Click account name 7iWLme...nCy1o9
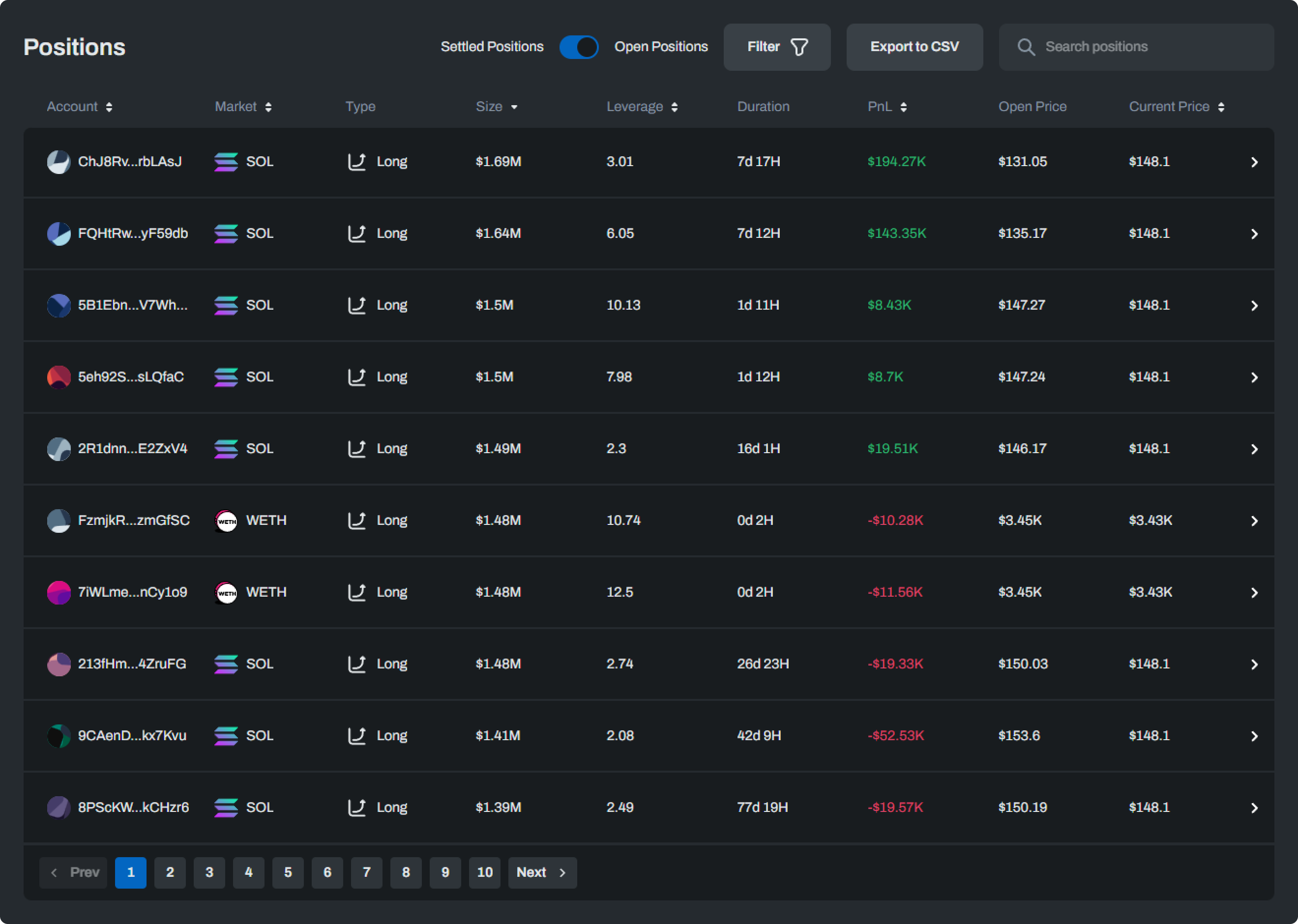Viewport: 1298px width, 924px height. [133, 592]
